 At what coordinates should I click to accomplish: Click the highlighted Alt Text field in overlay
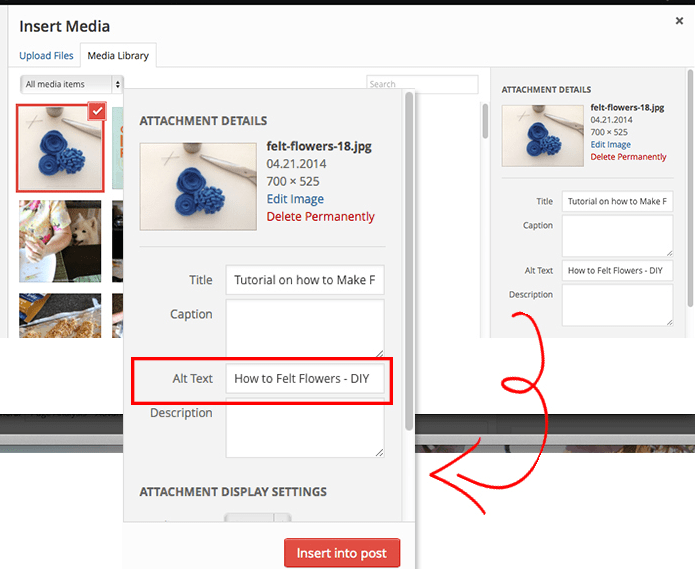[x=305, y=379]
